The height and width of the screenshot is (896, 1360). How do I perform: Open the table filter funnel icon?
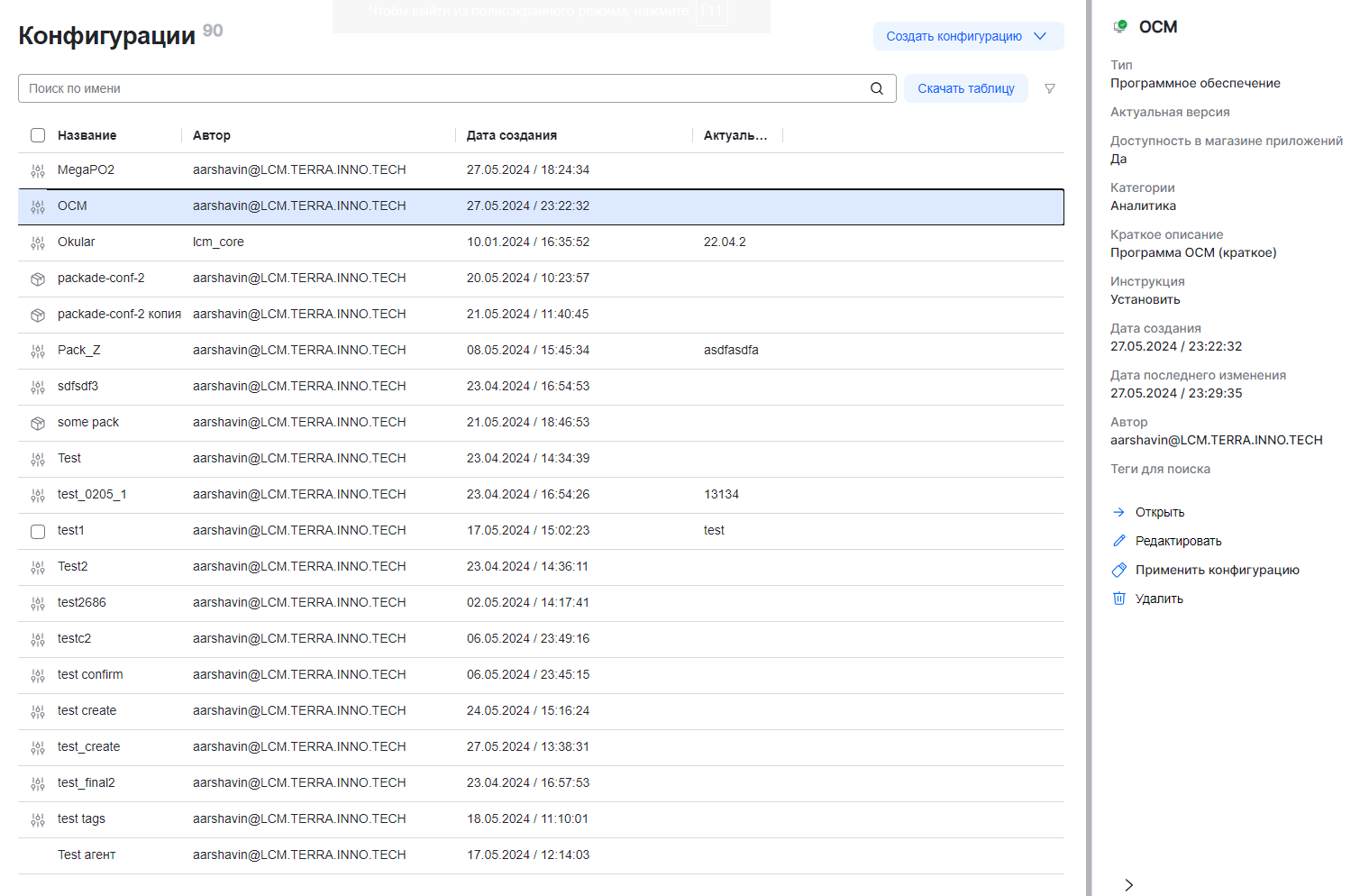pos(1049,88)
